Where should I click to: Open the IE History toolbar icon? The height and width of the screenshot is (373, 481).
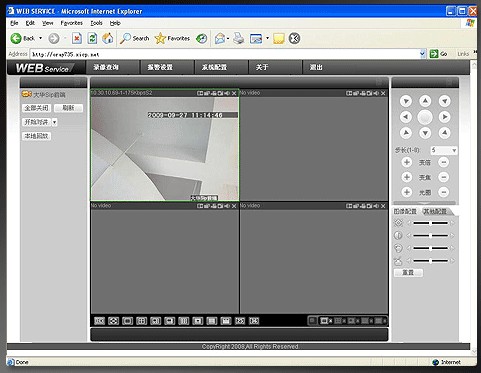pyautogui.click(x=201, y=39)
